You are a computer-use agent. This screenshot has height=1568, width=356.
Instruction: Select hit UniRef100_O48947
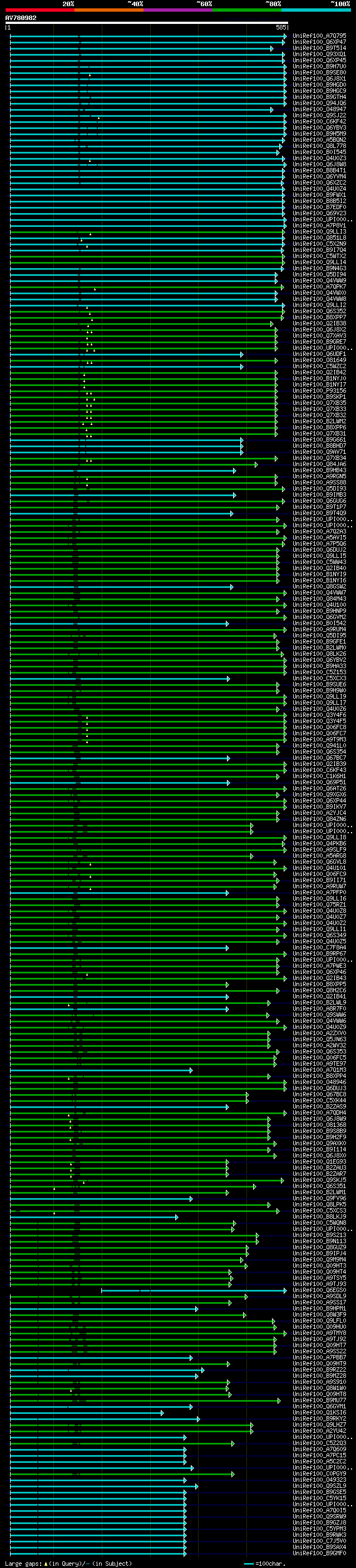coord(319,110)
